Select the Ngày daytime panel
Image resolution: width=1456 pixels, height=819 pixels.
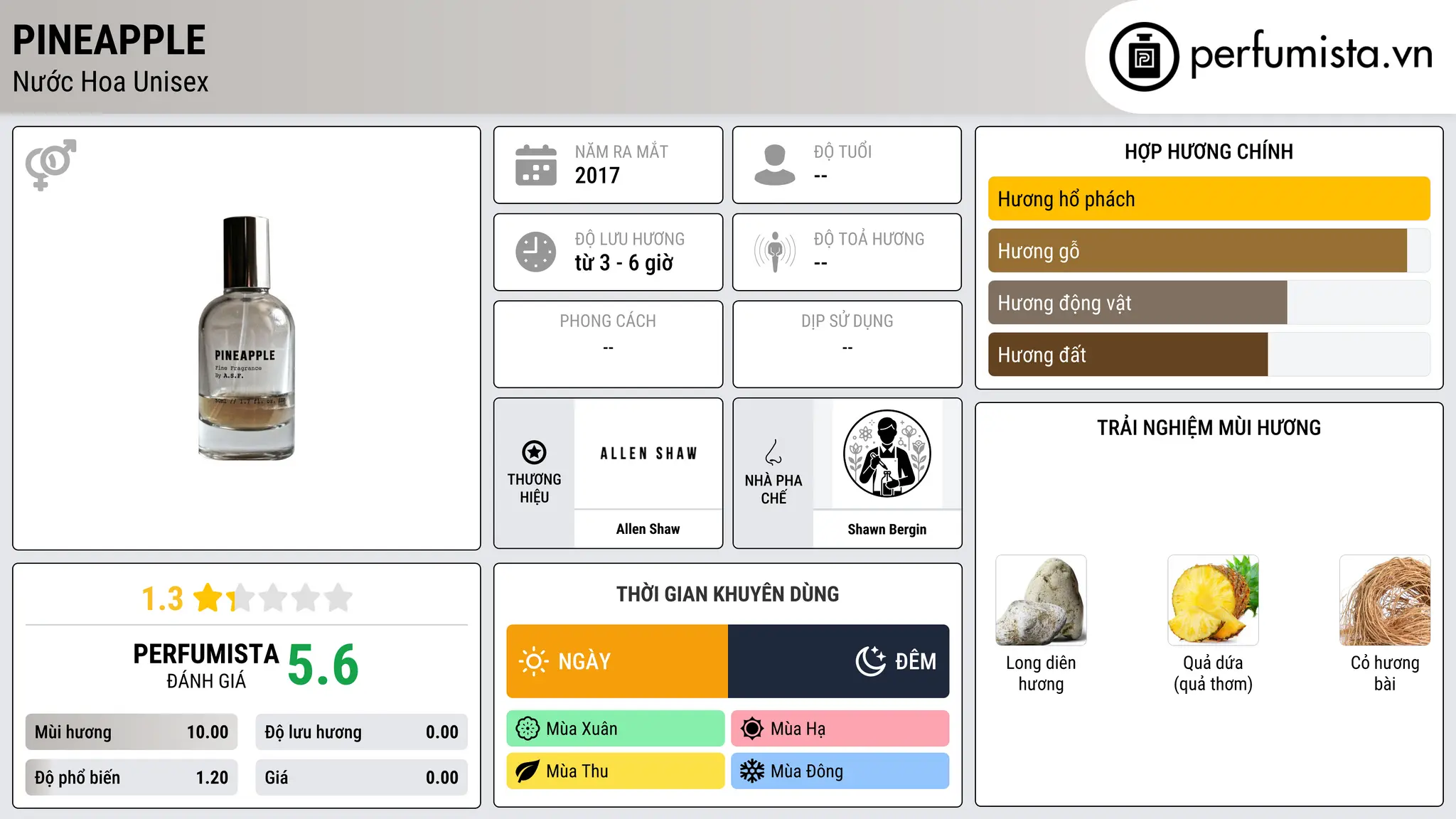617,661
